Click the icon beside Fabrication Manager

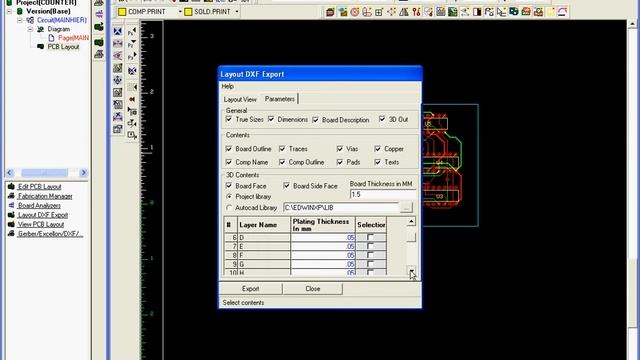[x=11, y=196]
